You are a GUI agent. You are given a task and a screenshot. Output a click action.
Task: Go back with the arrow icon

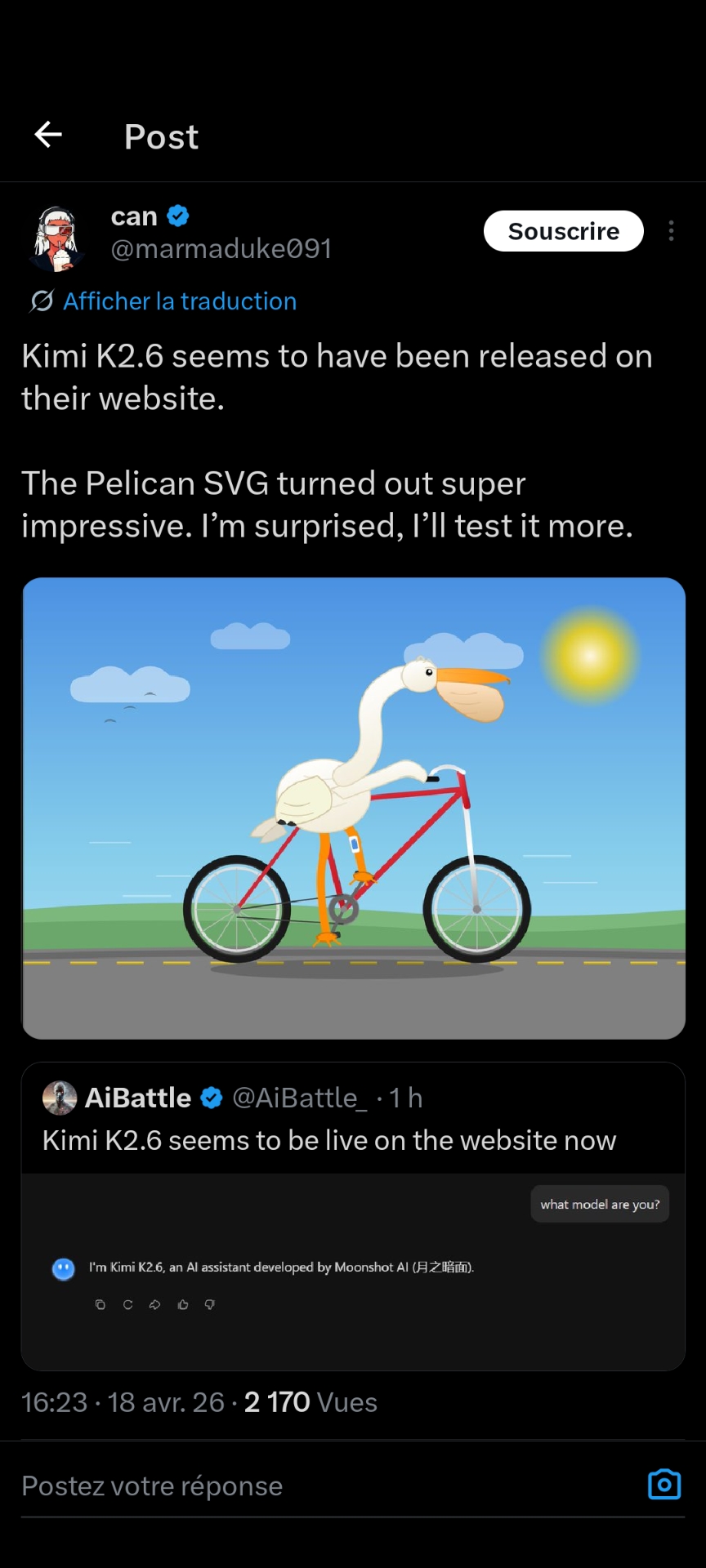(48, 135)
